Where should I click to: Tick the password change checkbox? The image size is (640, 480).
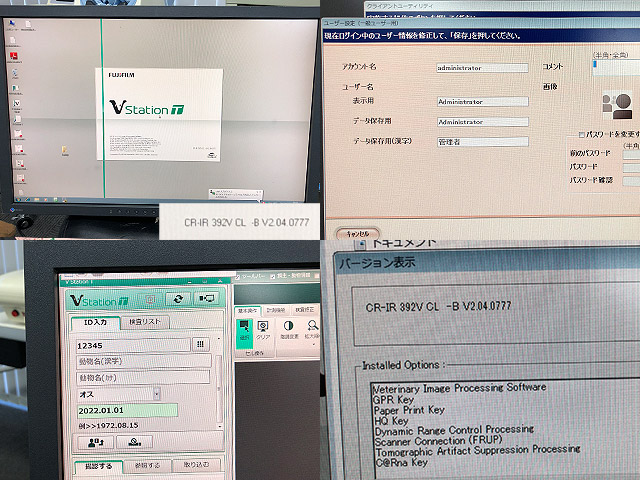coord(581,134)
